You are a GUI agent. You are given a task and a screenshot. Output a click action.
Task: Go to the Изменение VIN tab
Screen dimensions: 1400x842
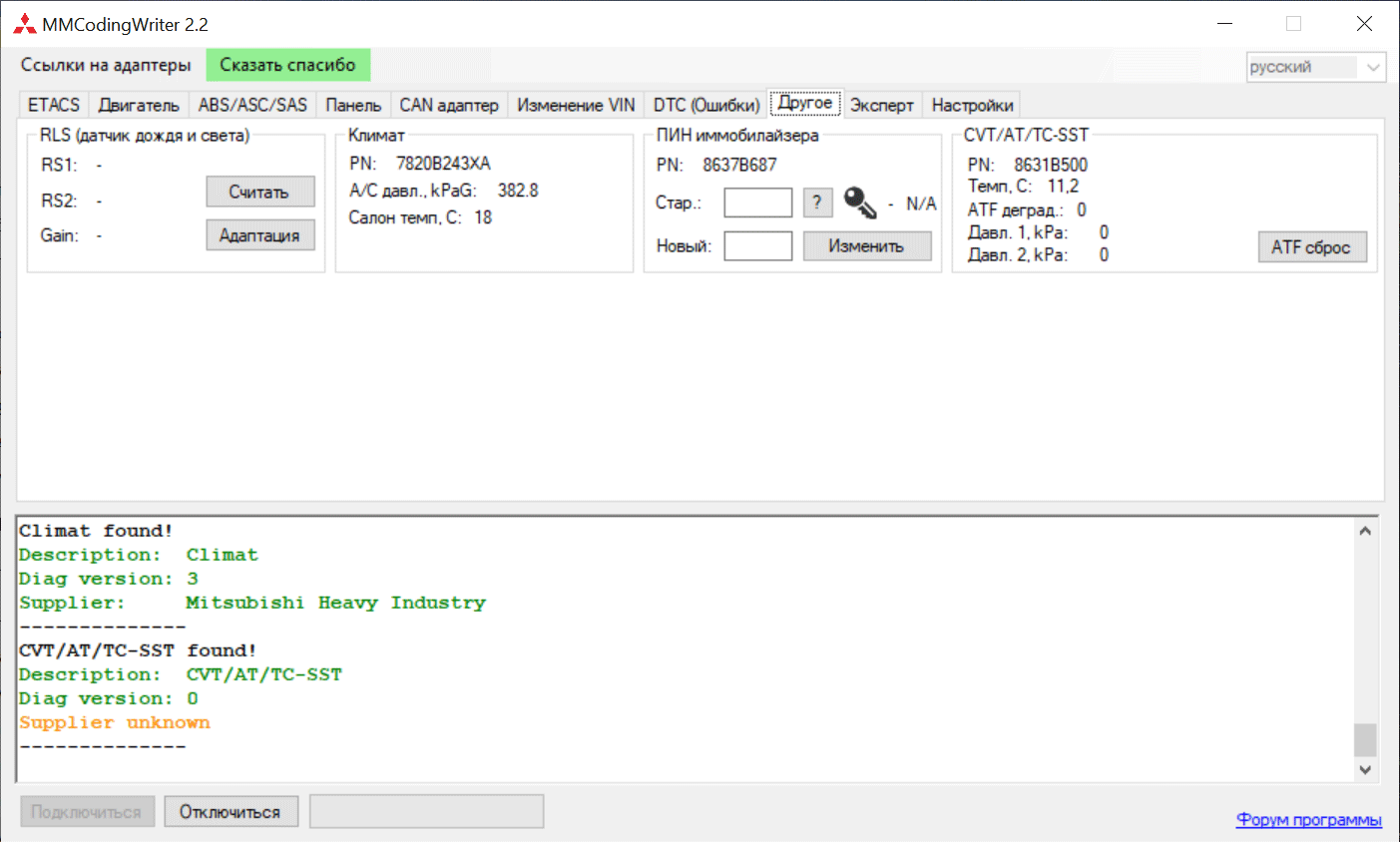[576, 105]
